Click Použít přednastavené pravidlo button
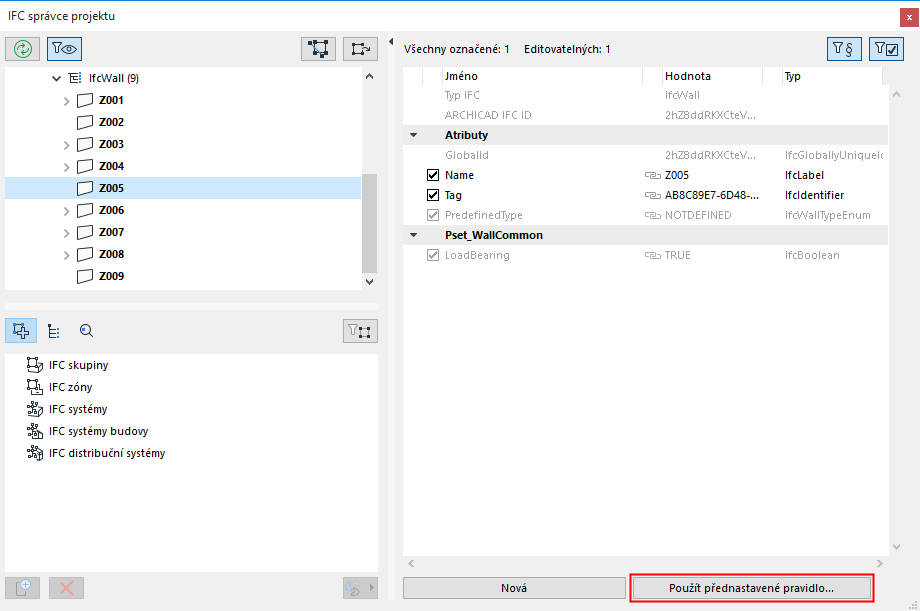The width and height of the screenshot is (920, 611). coord(751,588)
